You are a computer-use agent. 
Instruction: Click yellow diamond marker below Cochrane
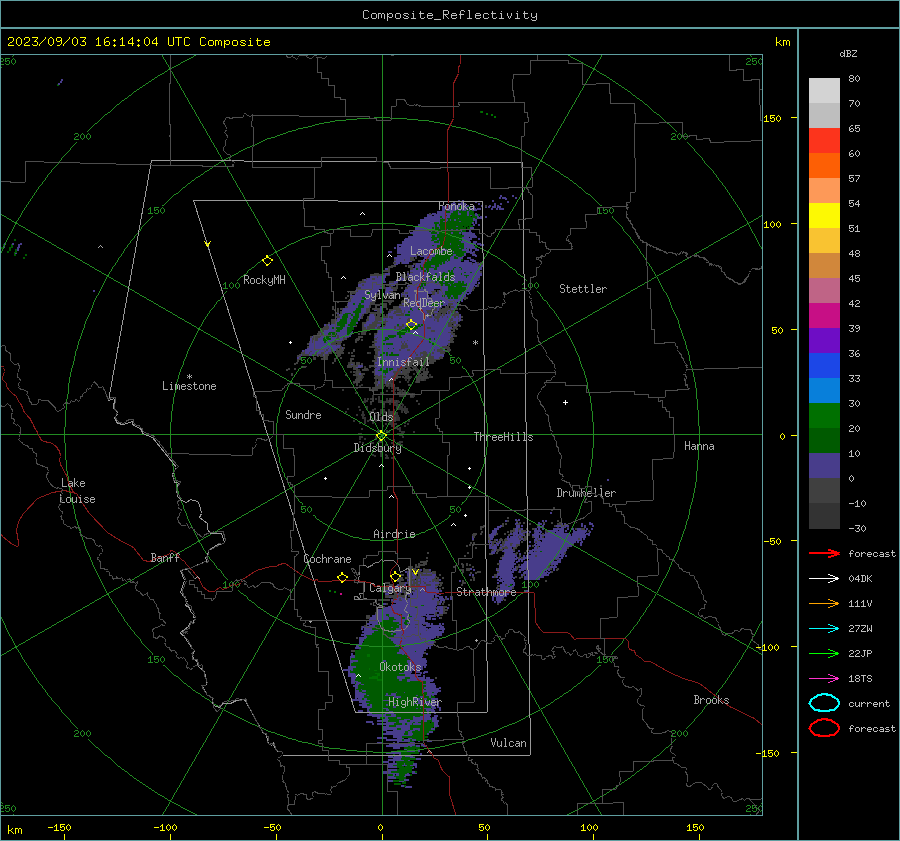point(342,577)
